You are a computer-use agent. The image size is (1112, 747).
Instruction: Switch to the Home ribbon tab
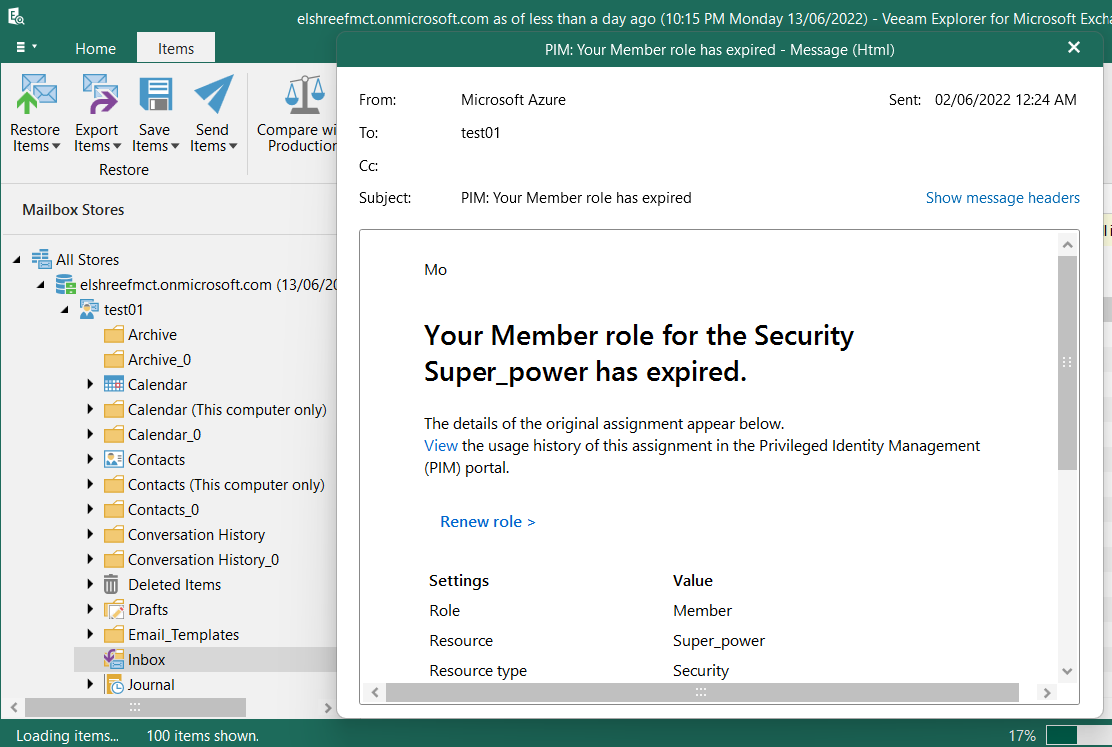tap(95, 48)
